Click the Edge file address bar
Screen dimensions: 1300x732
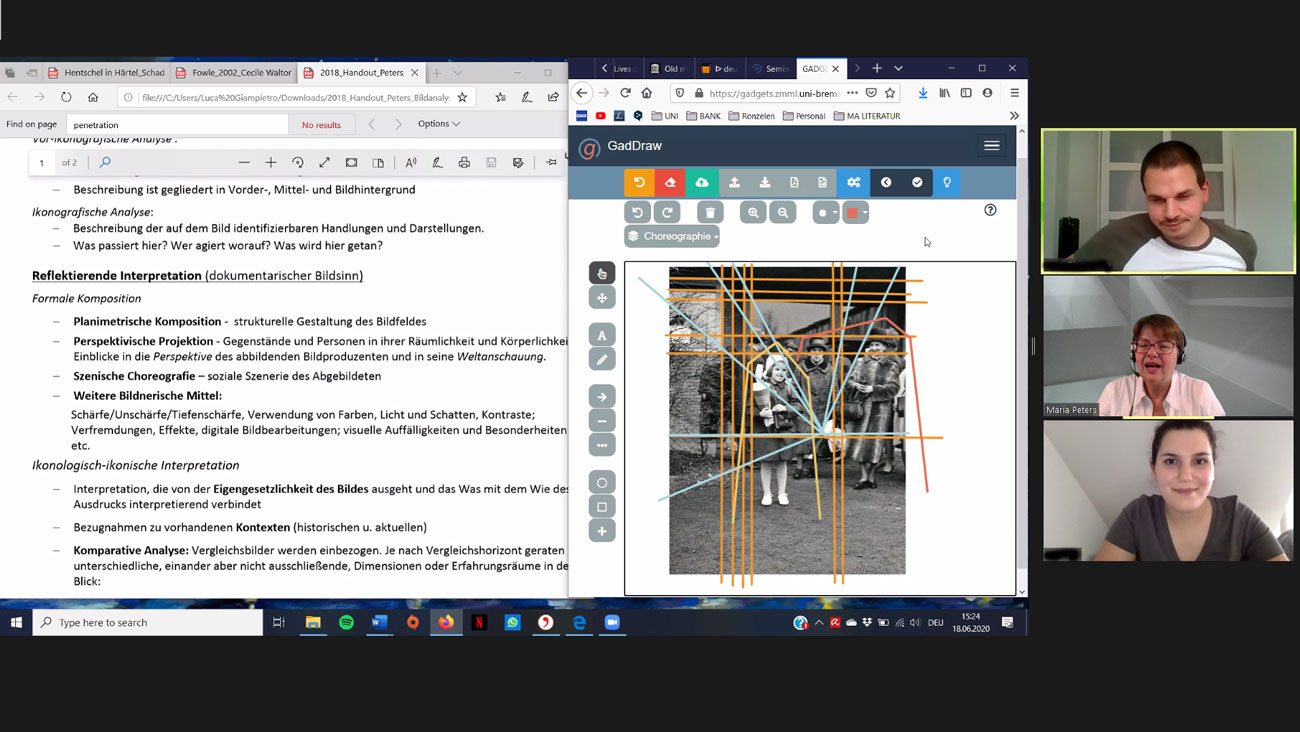(x=295, y=97)
